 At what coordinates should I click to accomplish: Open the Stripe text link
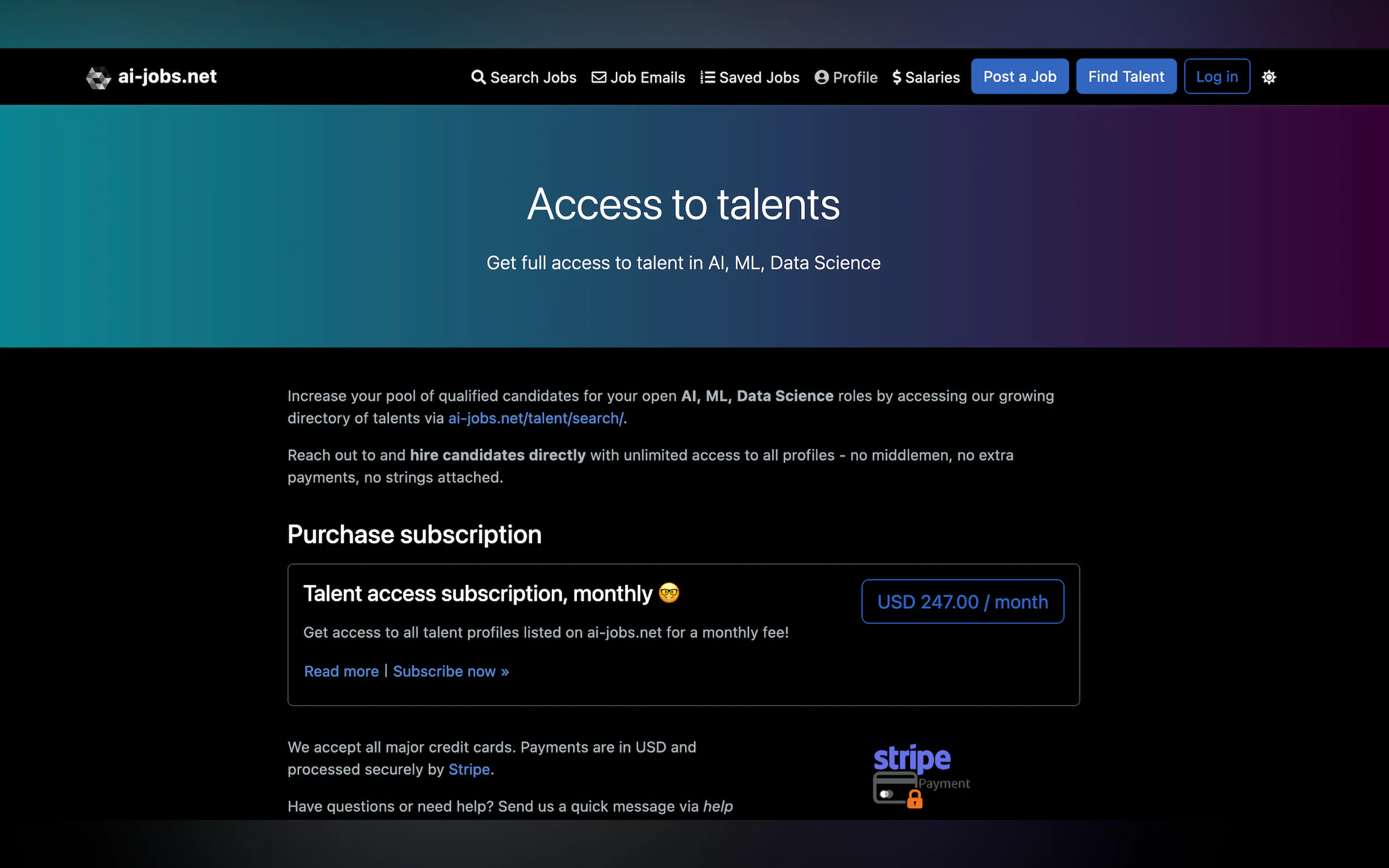coord(469,769)
